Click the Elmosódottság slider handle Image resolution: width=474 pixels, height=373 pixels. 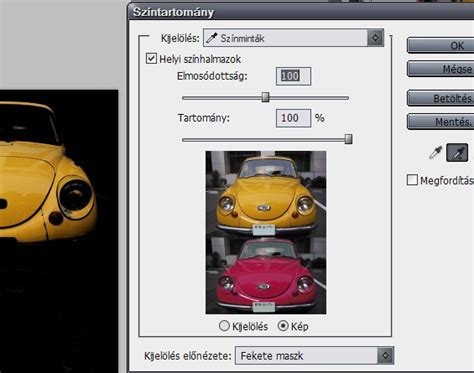pyautogui.click(x=265, y=97)
